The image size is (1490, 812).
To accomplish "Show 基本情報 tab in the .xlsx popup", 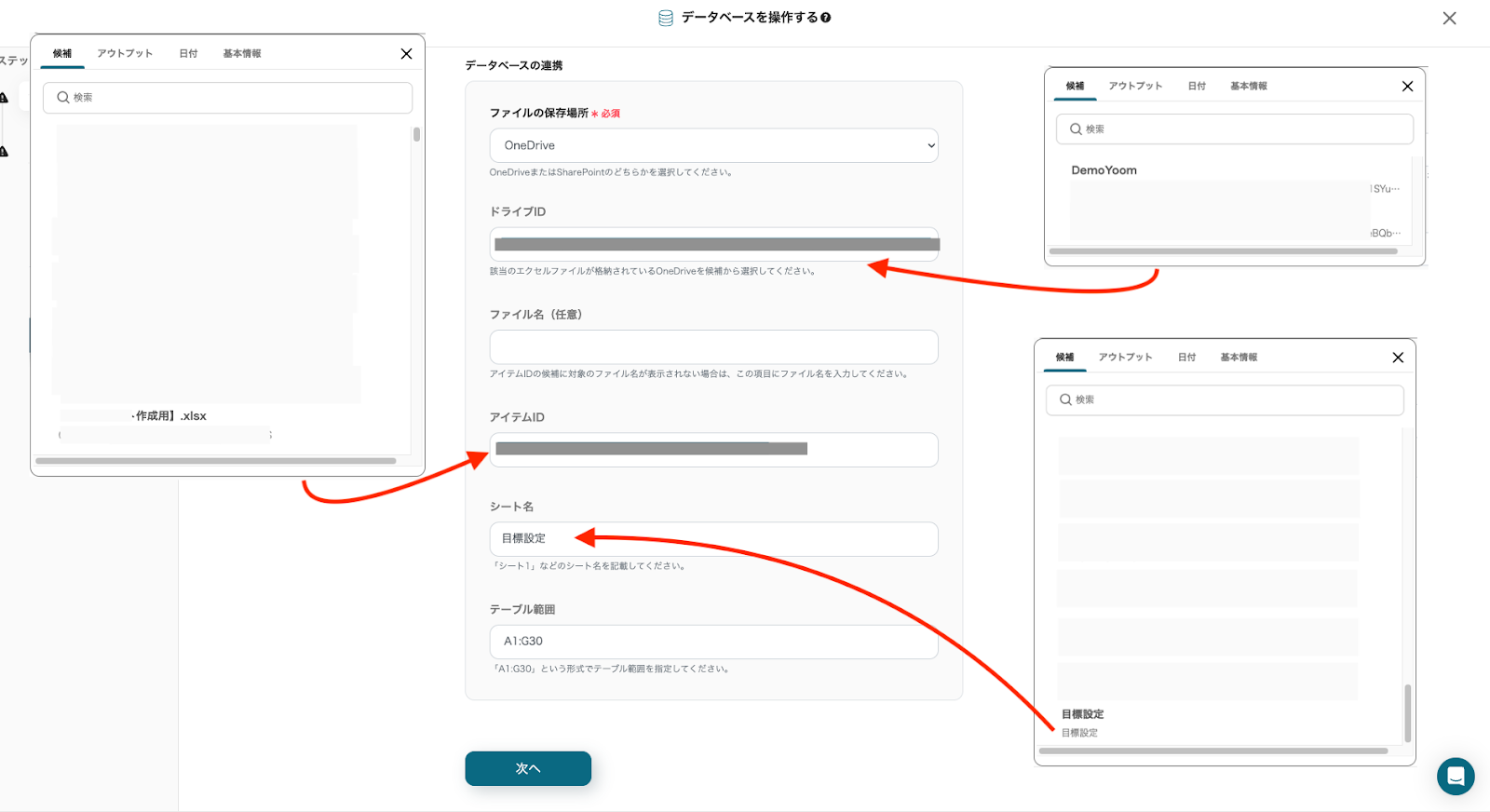I will (242, 54).
